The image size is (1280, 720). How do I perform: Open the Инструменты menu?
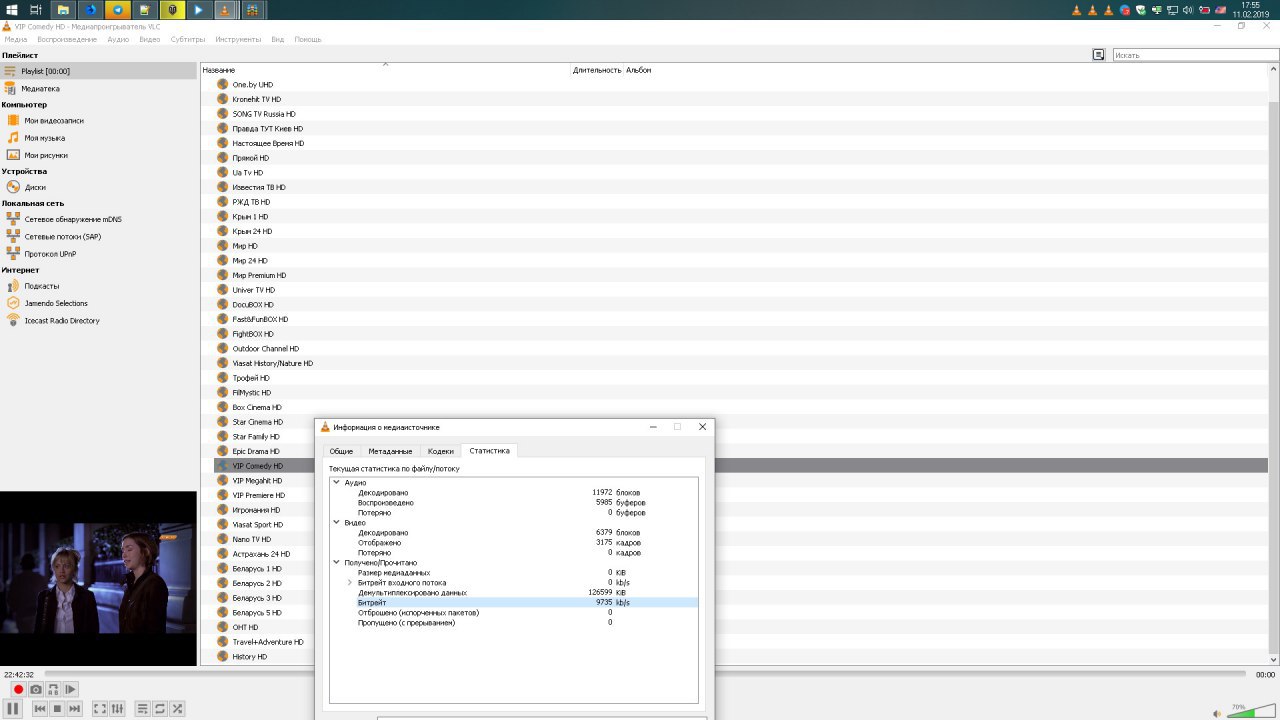pos(238,39)
